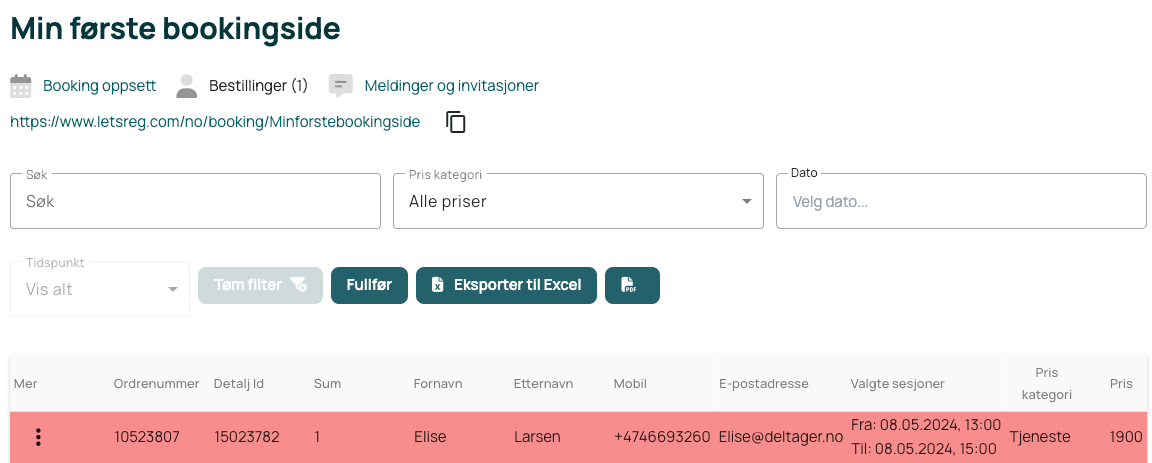This screenshot has height=463, width=1152.
Task: Open the three-dot menu for order 10523807
Action: click(x=38, y=437)
